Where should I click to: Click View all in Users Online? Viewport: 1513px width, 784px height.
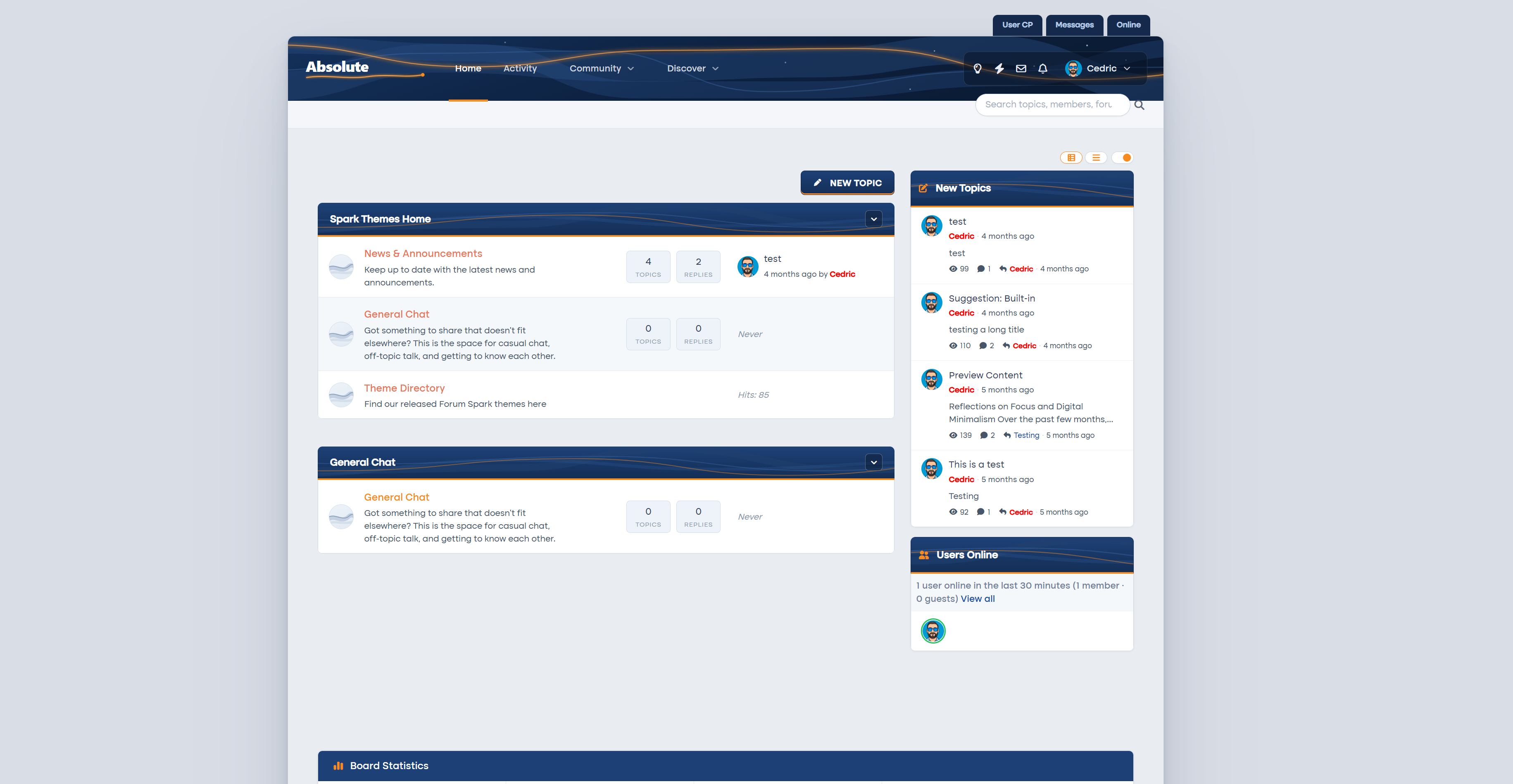pos(978,599)
